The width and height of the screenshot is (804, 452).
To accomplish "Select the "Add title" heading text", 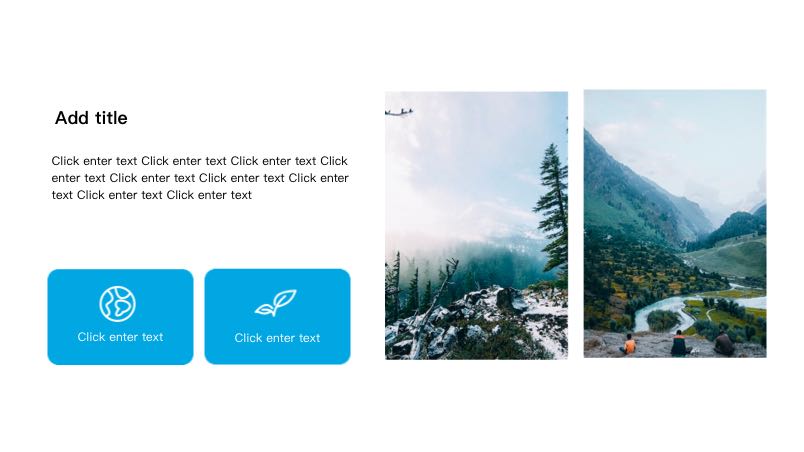I will 91,118.
